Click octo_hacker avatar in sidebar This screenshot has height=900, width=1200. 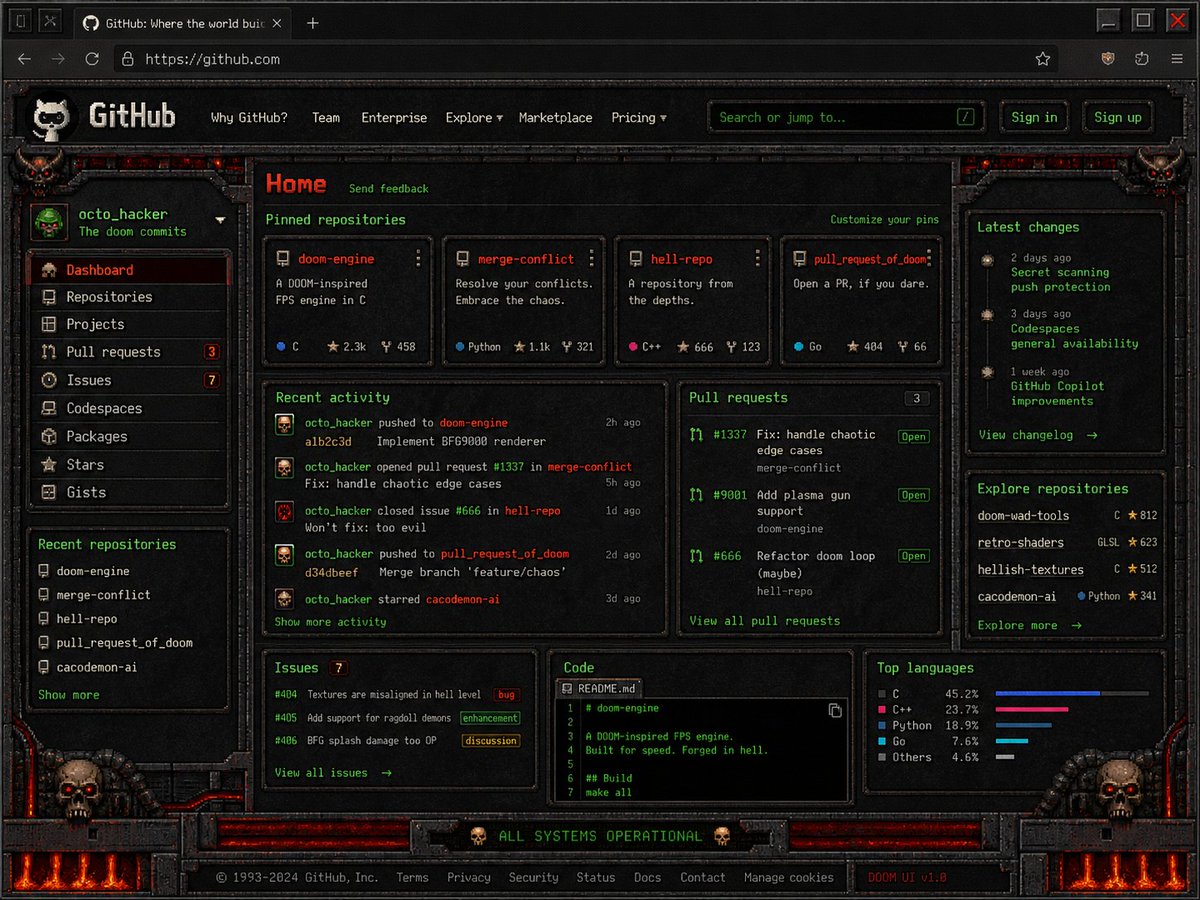click(50, 222)
